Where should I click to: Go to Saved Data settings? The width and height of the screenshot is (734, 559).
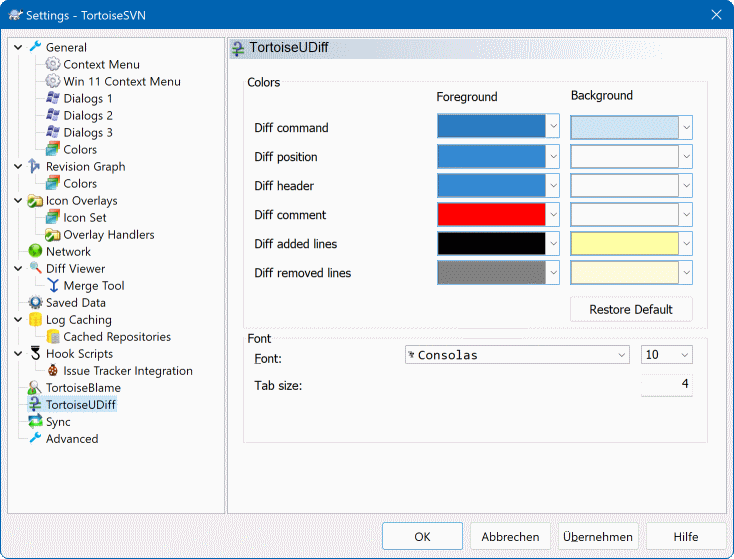click(76, 302)
